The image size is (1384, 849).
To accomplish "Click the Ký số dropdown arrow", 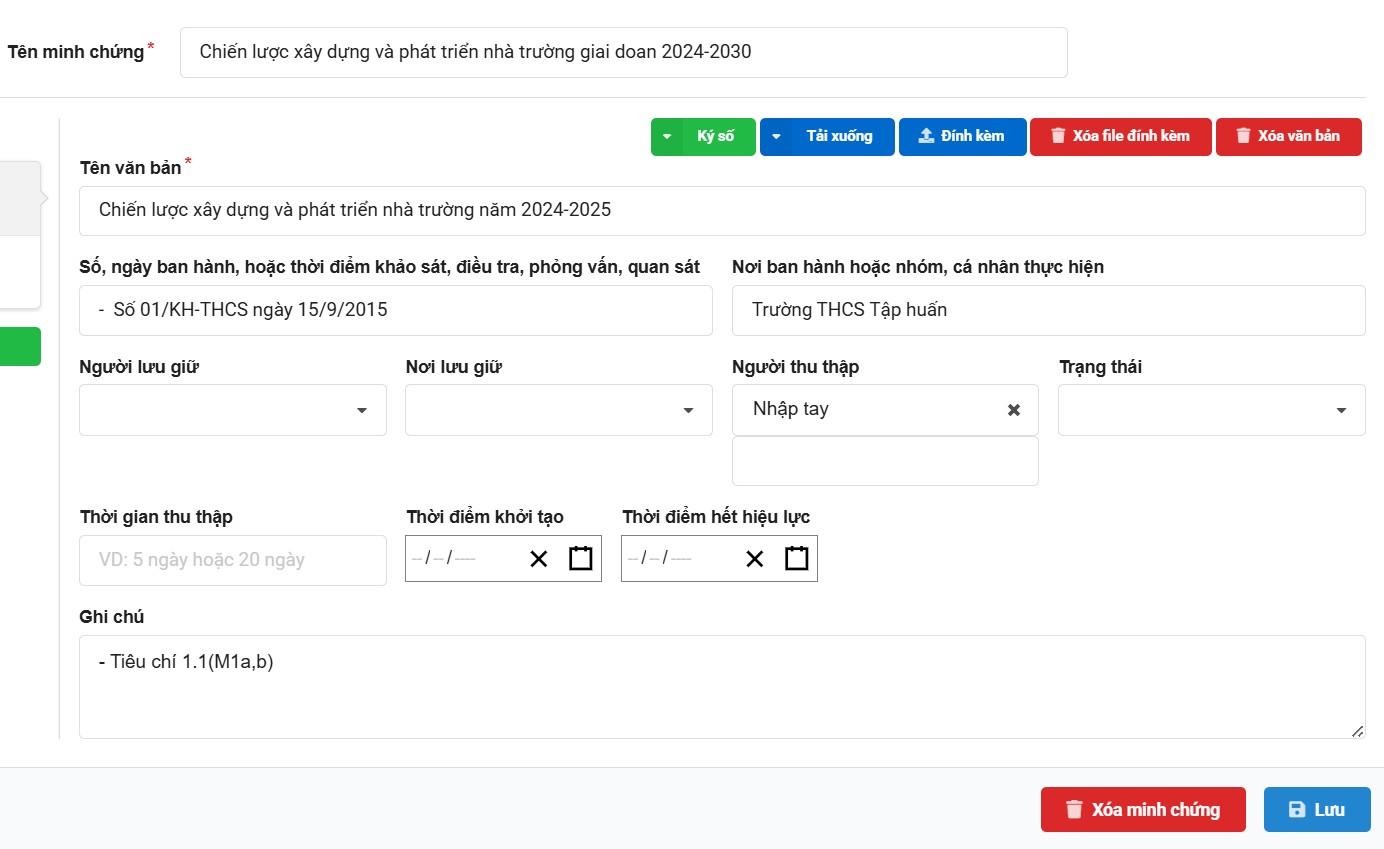I will 667,137.
